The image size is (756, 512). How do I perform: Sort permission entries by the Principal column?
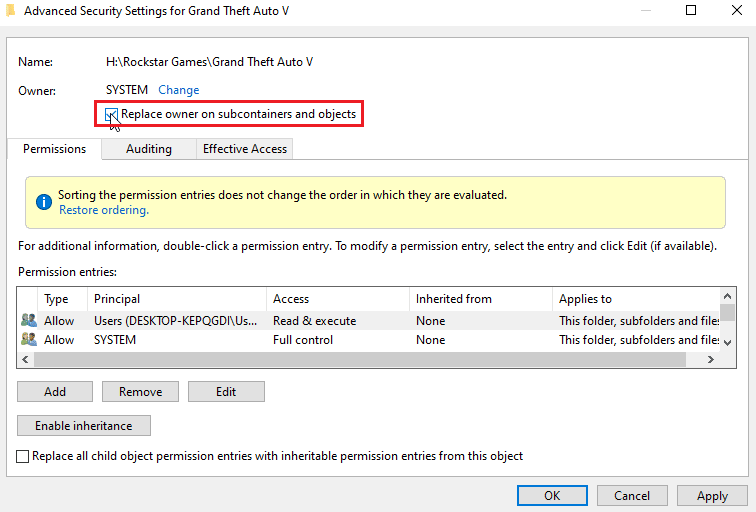coord(117,299)
